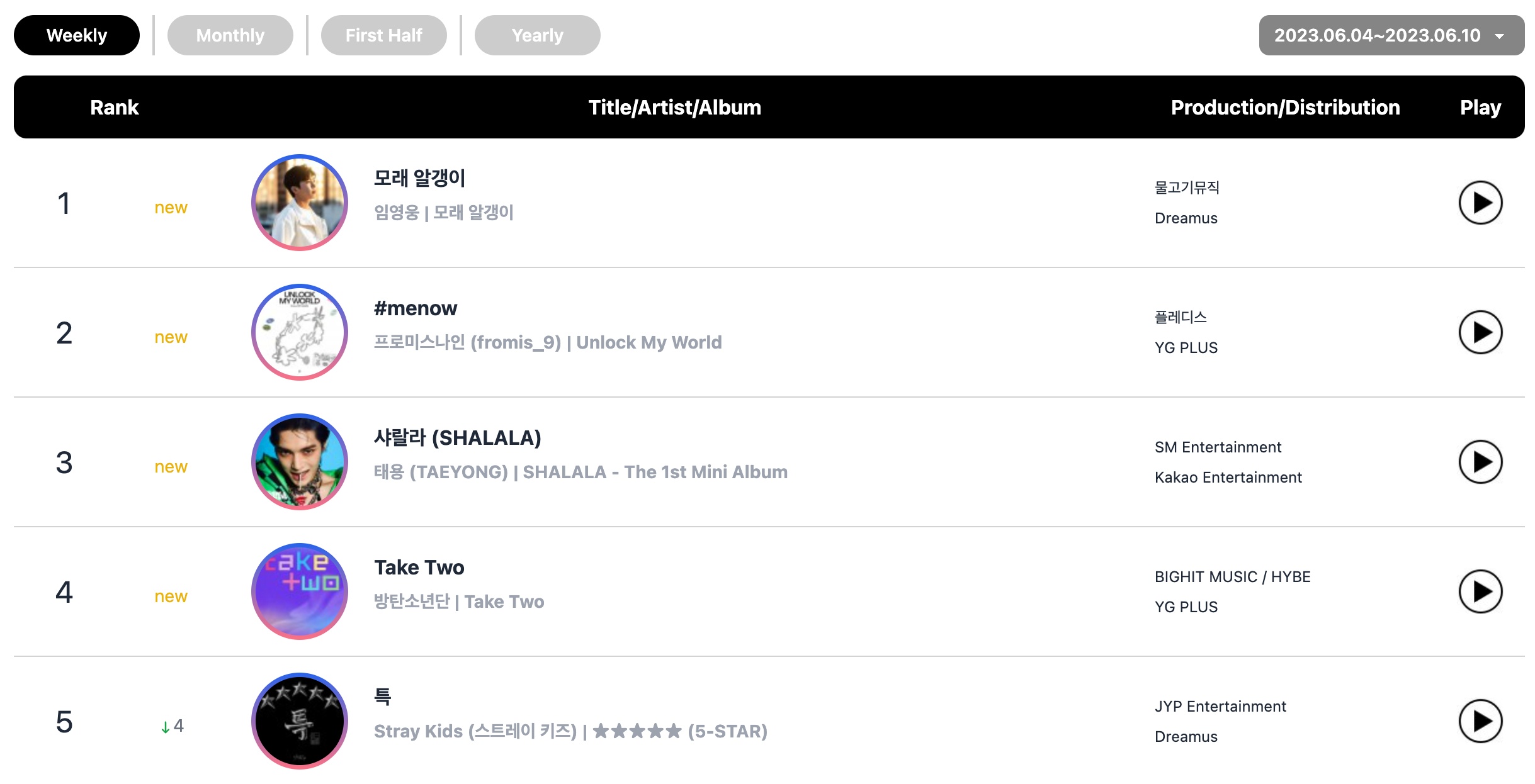1535x784 pixels.
Task: Play the #menow track
Action: tap(1480, 332)
